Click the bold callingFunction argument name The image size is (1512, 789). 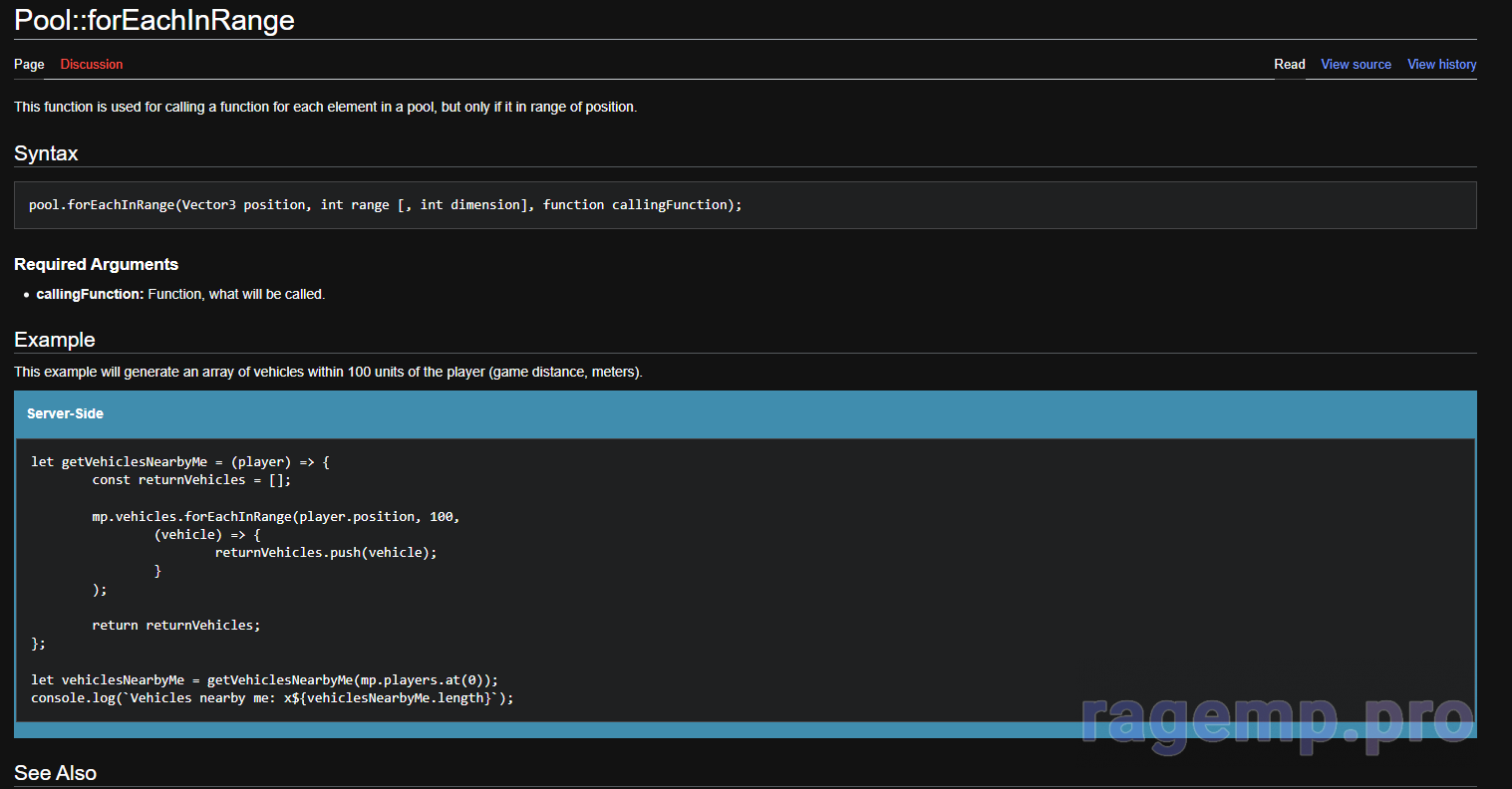(90, 295)
